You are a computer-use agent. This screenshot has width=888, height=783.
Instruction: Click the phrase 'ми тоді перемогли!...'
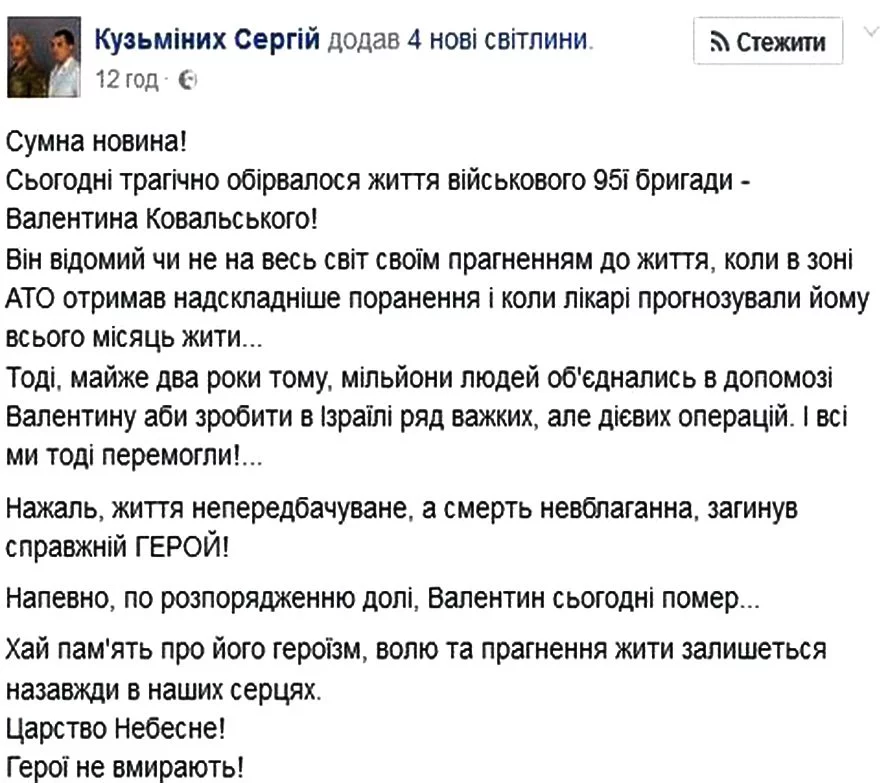(x=134, y=456)
